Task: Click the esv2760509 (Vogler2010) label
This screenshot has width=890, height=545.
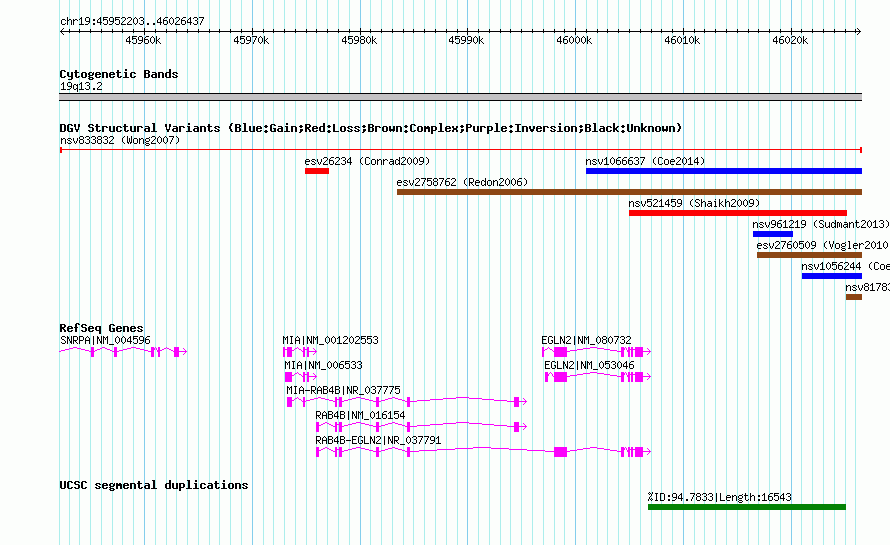Action: pyautogui.click(x=823, y=245)
